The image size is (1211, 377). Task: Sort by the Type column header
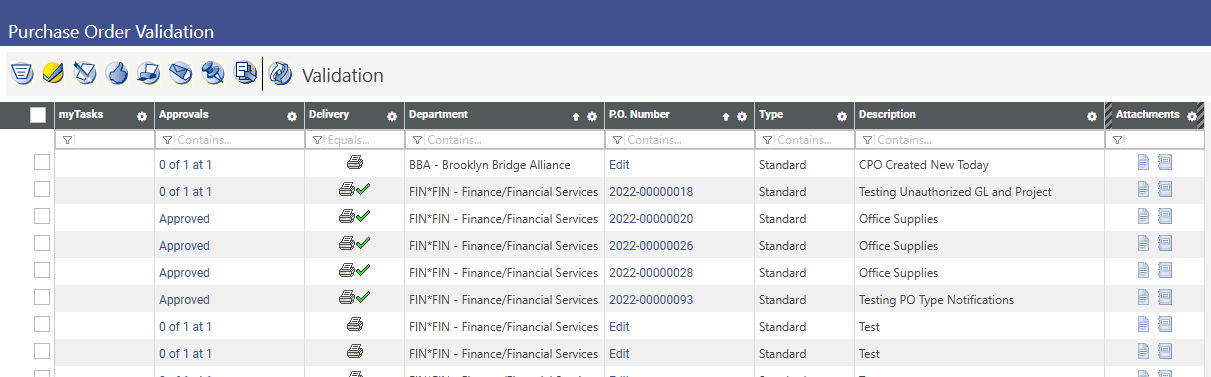coord(771,115)
